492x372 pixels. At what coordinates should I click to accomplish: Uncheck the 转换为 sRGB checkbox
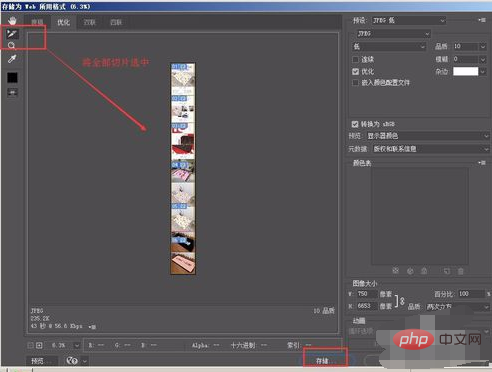355,124
